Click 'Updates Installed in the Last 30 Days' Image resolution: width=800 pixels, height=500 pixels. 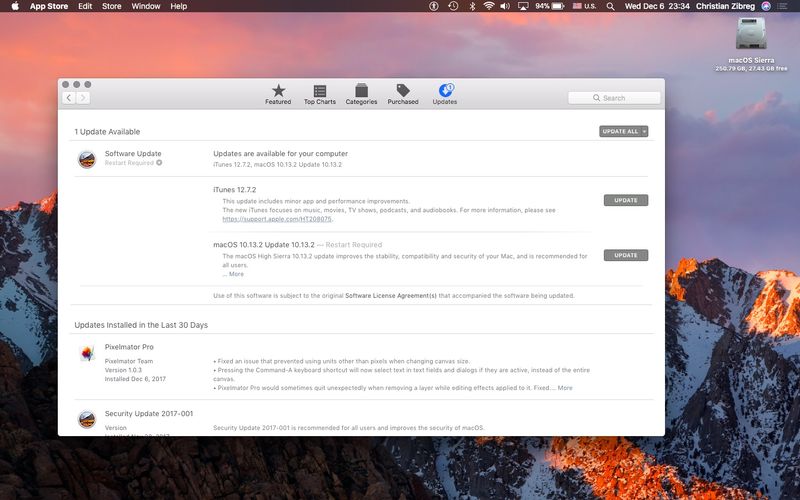(141, 325)
